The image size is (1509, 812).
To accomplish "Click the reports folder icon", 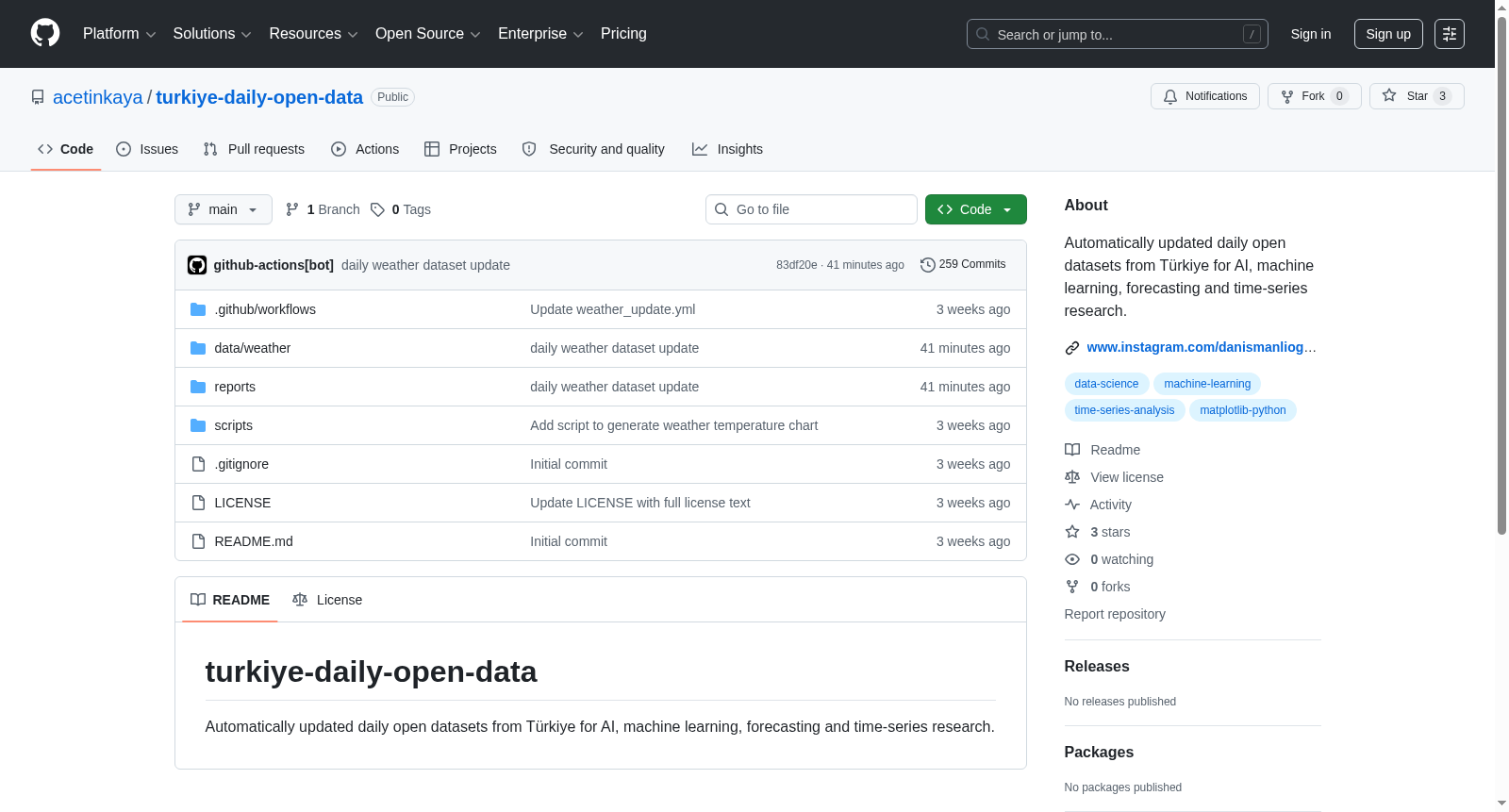I will 198,387.
